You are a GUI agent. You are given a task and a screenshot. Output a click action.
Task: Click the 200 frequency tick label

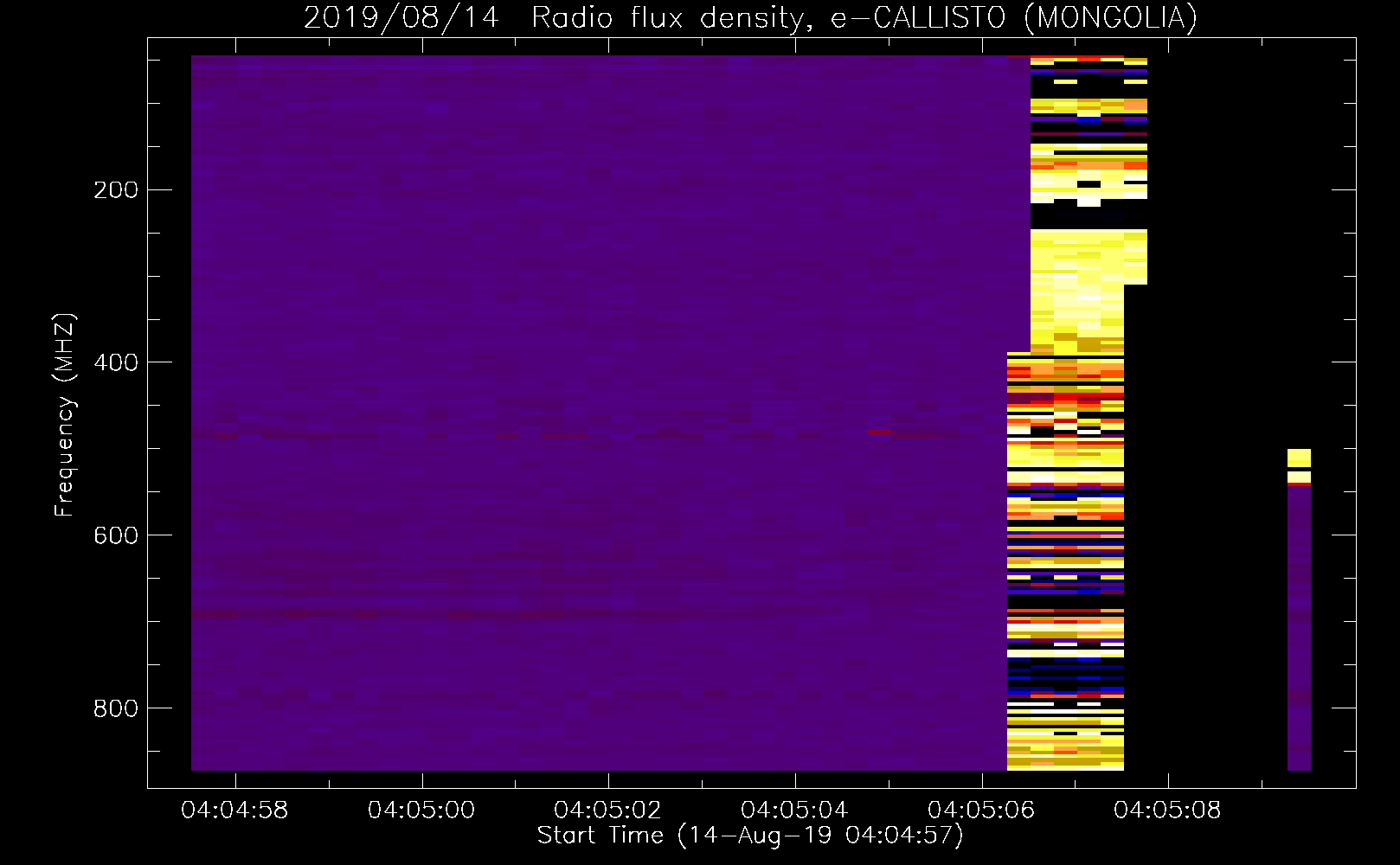coord(116,190)
